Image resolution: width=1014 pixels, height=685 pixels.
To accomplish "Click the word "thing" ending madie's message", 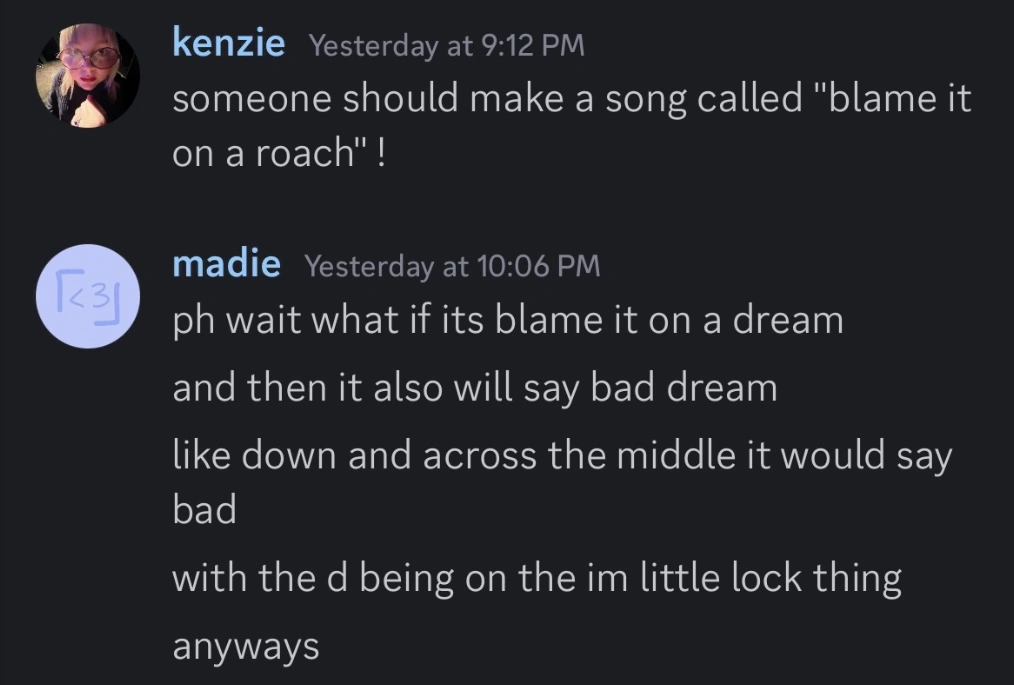I will (861, 578).
